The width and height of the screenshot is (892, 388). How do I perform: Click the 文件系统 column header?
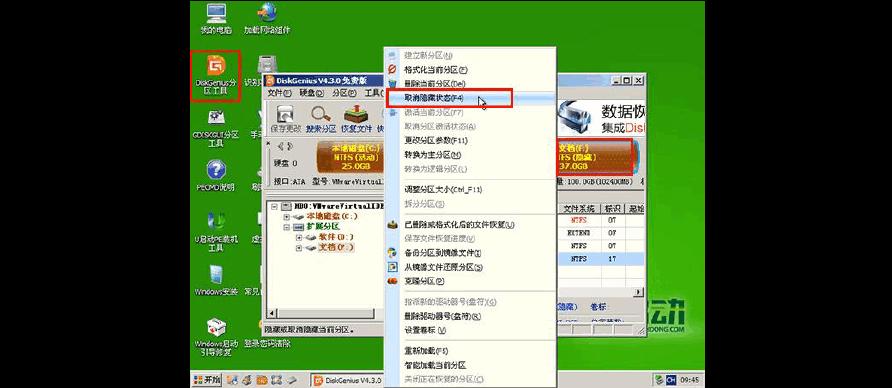578,209
